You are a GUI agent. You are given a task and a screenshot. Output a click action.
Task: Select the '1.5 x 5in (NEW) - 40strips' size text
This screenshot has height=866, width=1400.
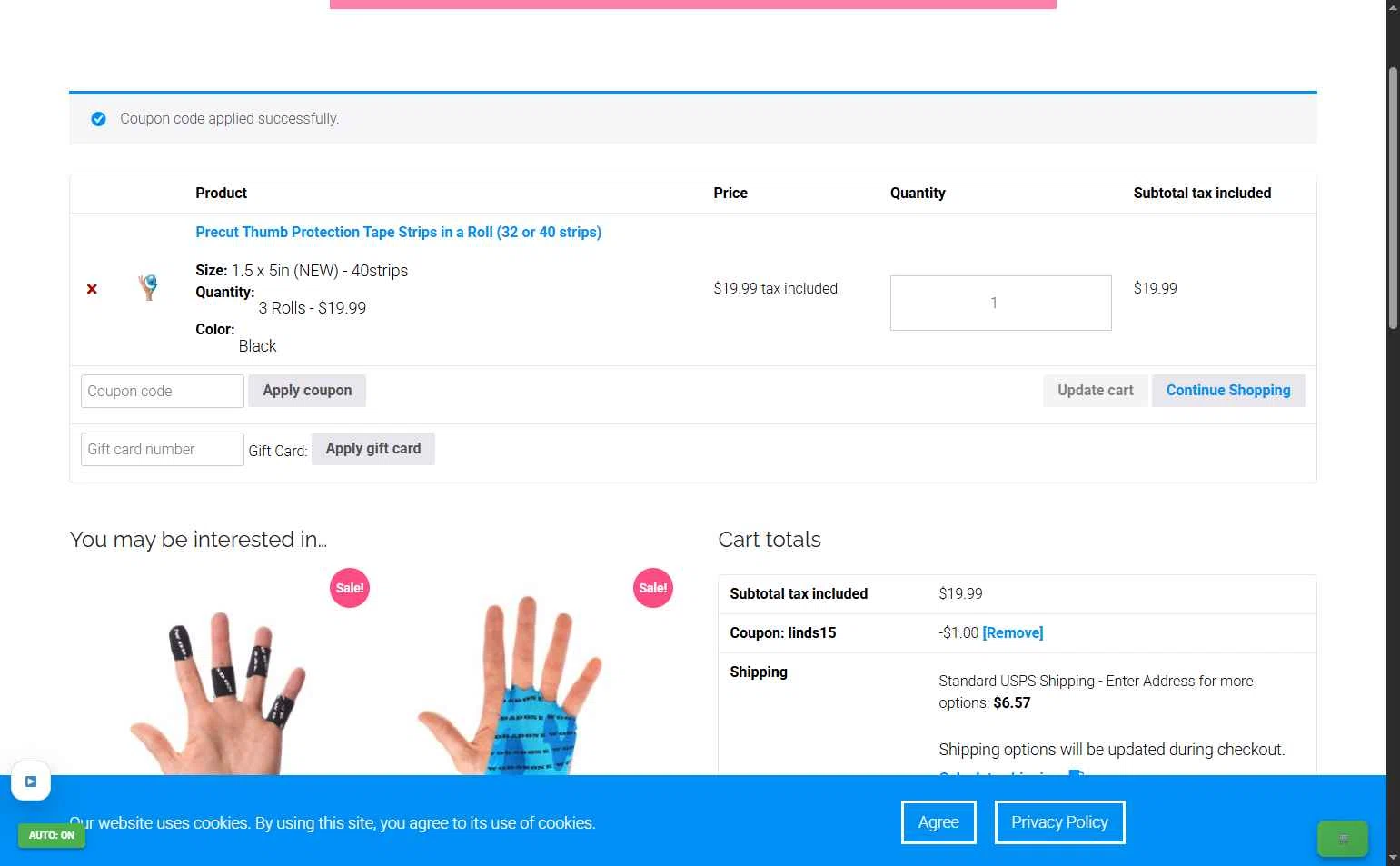(x=320, y=271)
